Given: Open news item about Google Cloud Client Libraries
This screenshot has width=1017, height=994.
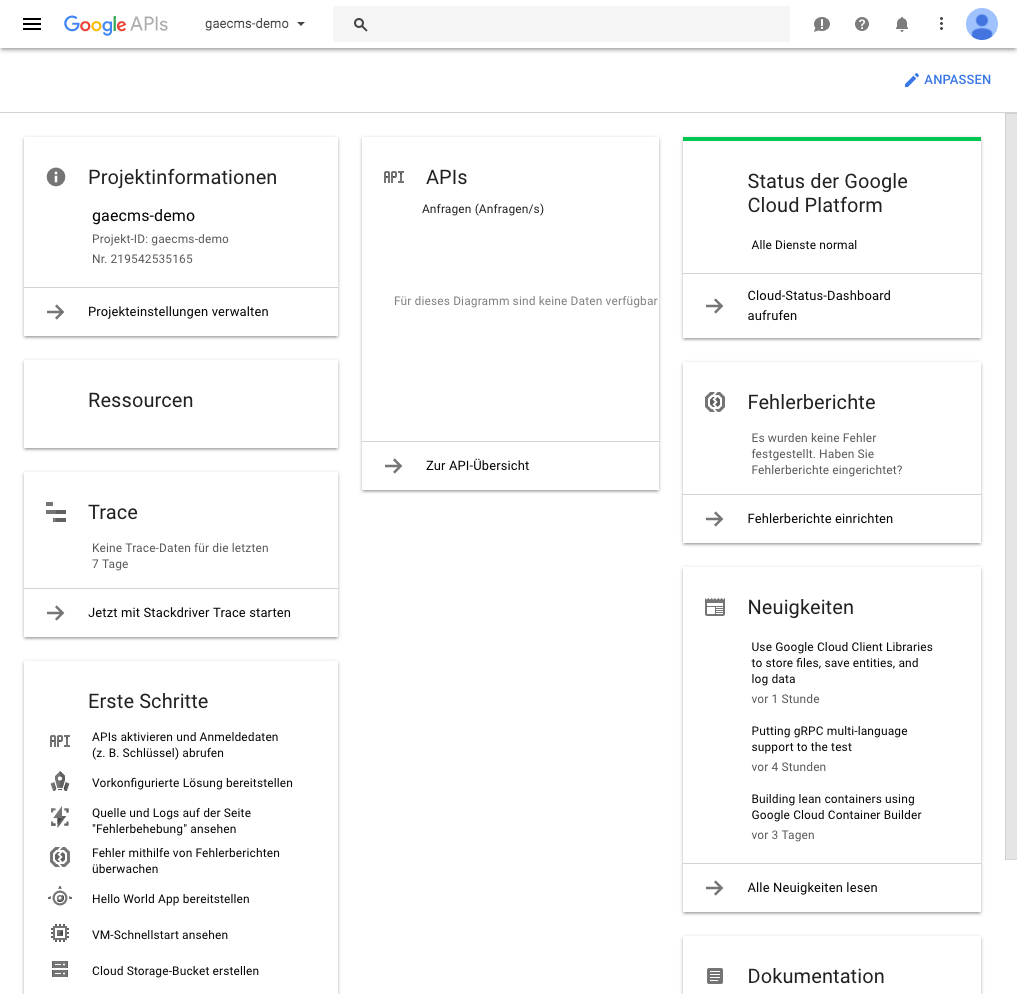Looking at the screenshot, I should coord(842,663).
